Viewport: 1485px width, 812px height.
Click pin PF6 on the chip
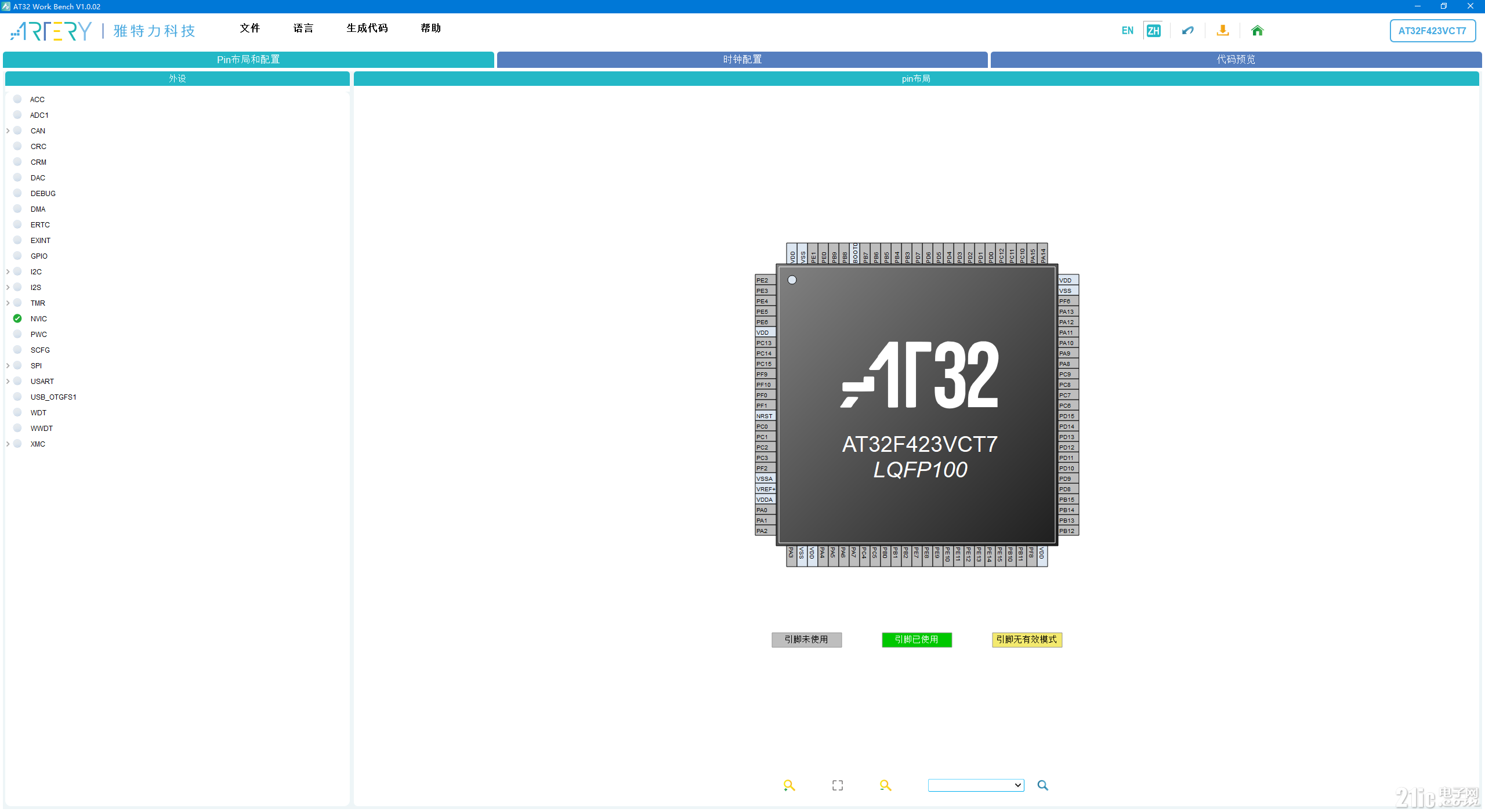coord(1069,301)
